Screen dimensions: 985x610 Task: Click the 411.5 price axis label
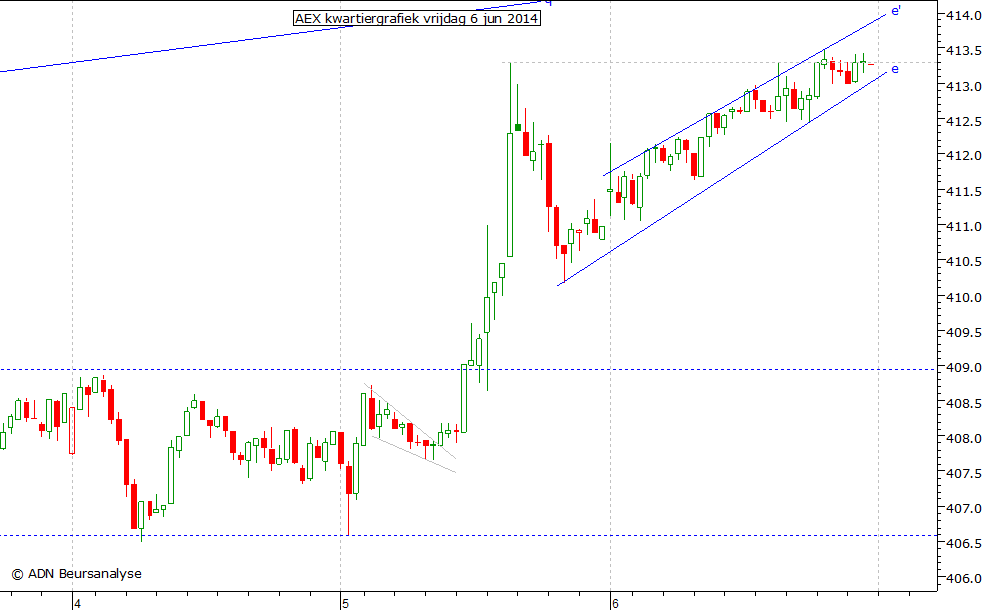click(964, 192)
